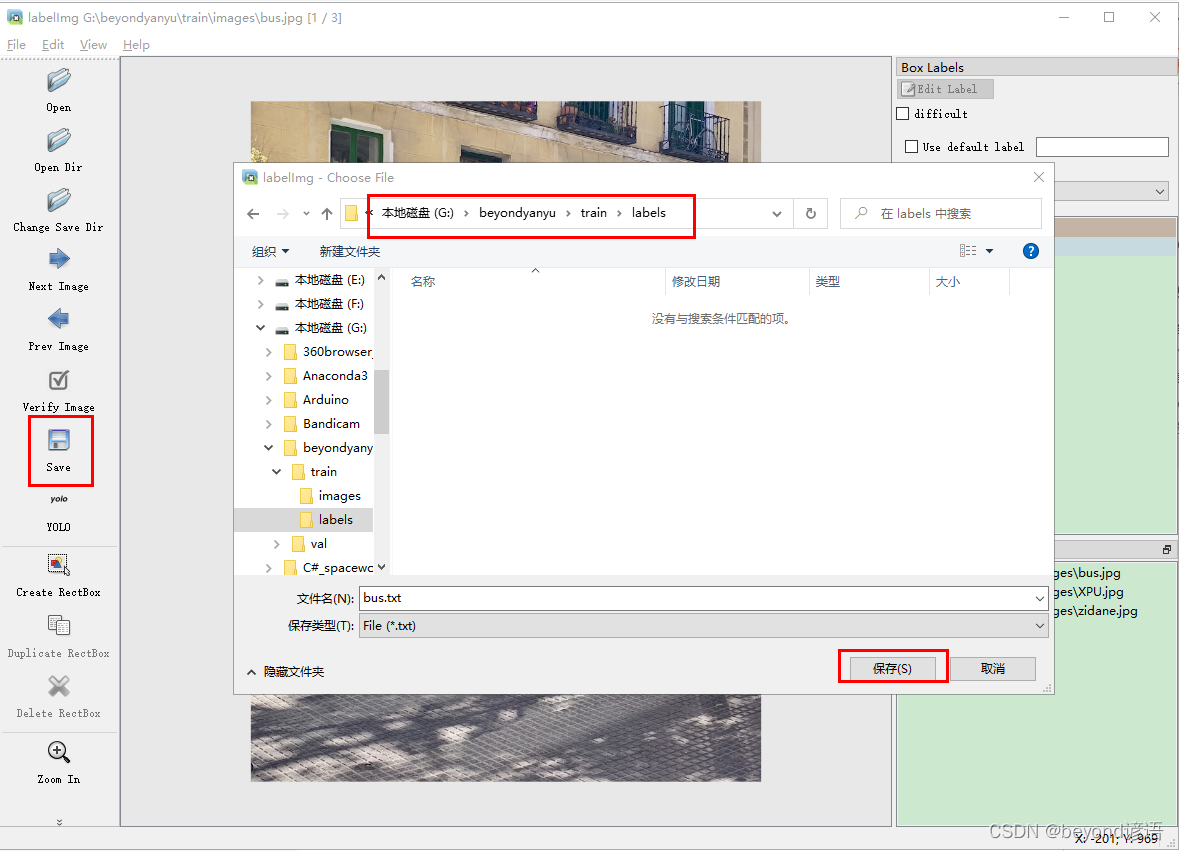
Task: Click the Duplicate RectBox tool
Action: pyautogui.click(x=59, y=625)
